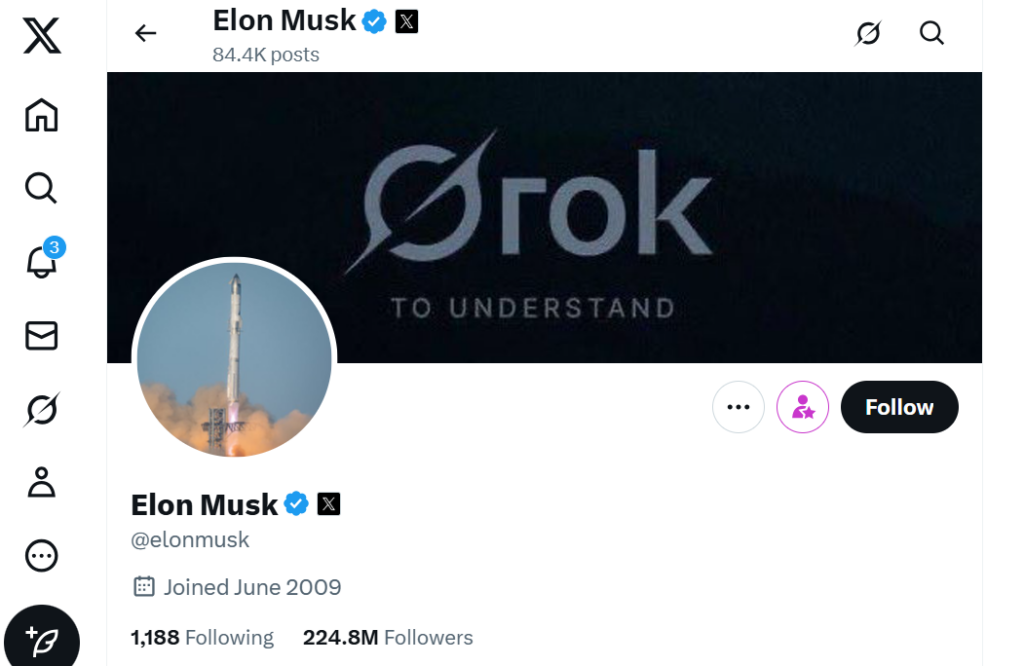Follow Elon Musk
This screenshot has height=666, width=1024.
click(x=899, y=407)
